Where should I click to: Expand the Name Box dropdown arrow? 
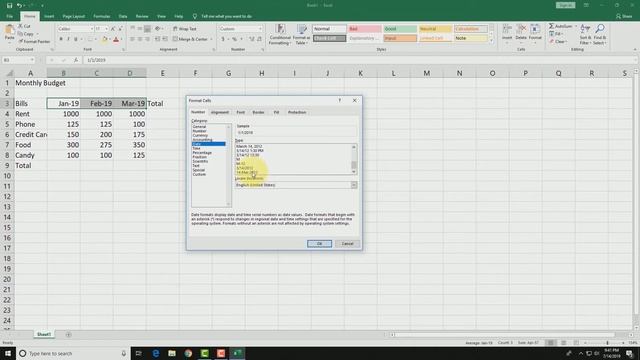[32, 60]
